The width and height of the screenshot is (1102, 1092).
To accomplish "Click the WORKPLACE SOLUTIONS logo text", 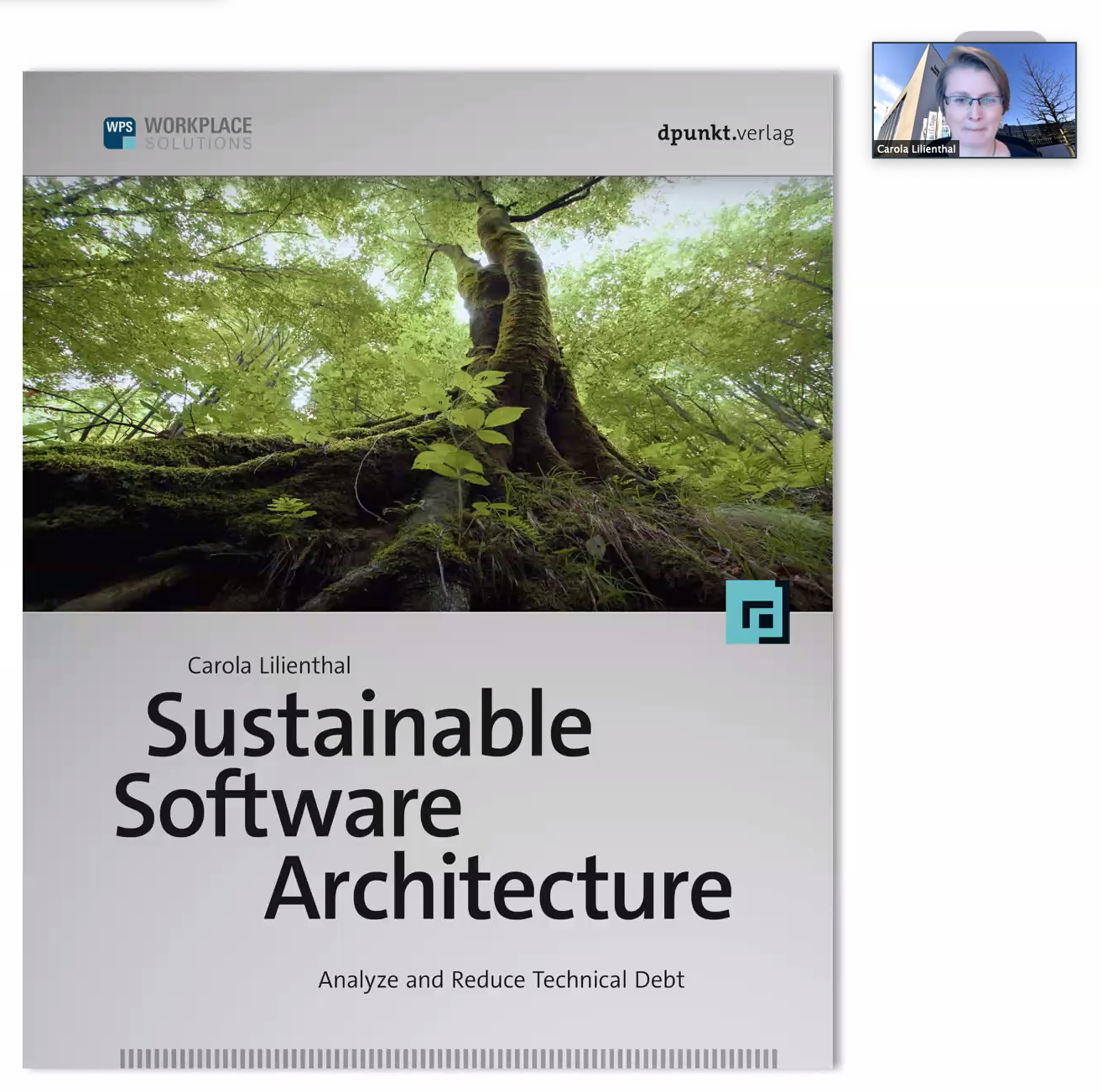I will click(x=198, y=133).
